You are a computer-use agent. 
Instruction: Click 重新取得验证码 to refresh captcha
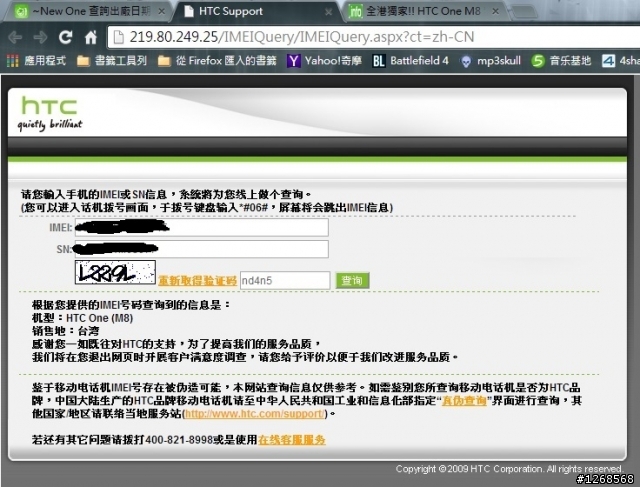coord(198,281)
